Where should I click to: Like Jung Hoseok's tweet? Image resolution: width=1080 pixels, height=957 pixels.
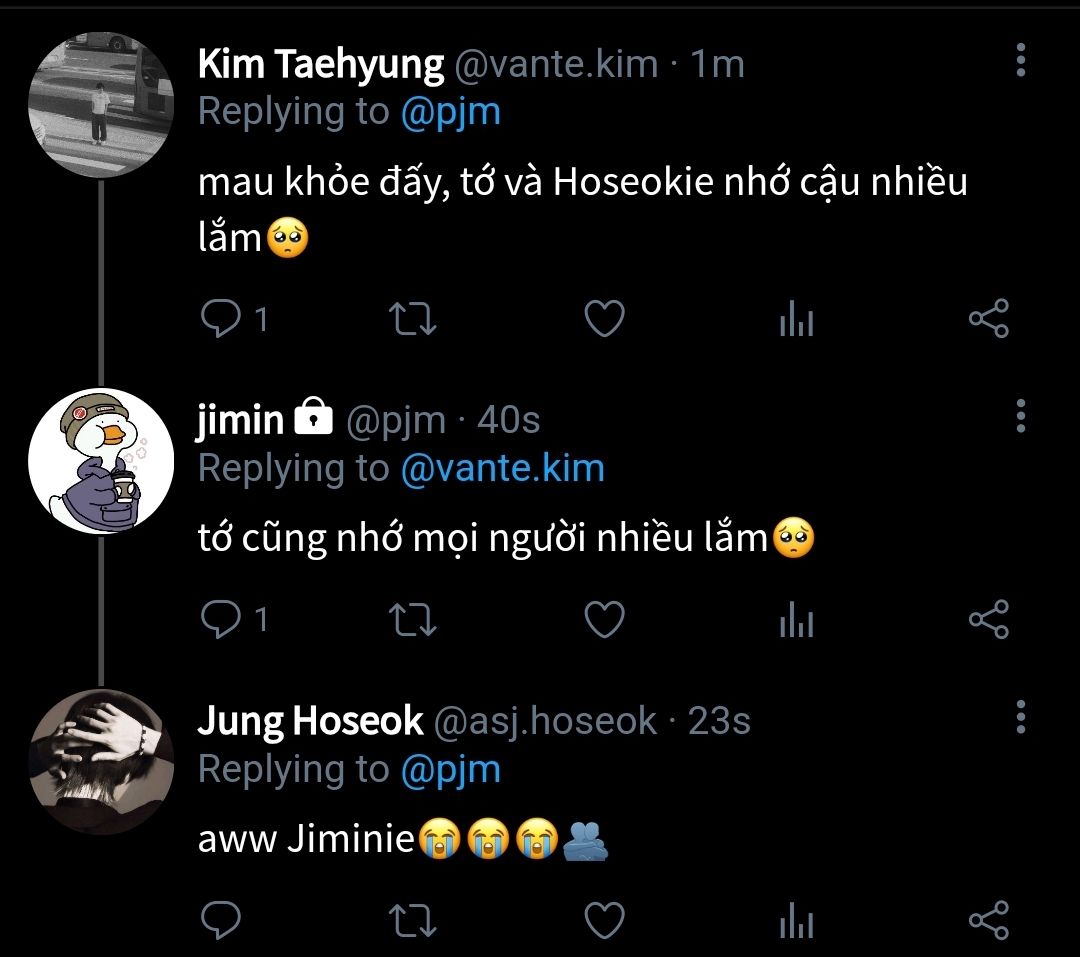point(603,920)
